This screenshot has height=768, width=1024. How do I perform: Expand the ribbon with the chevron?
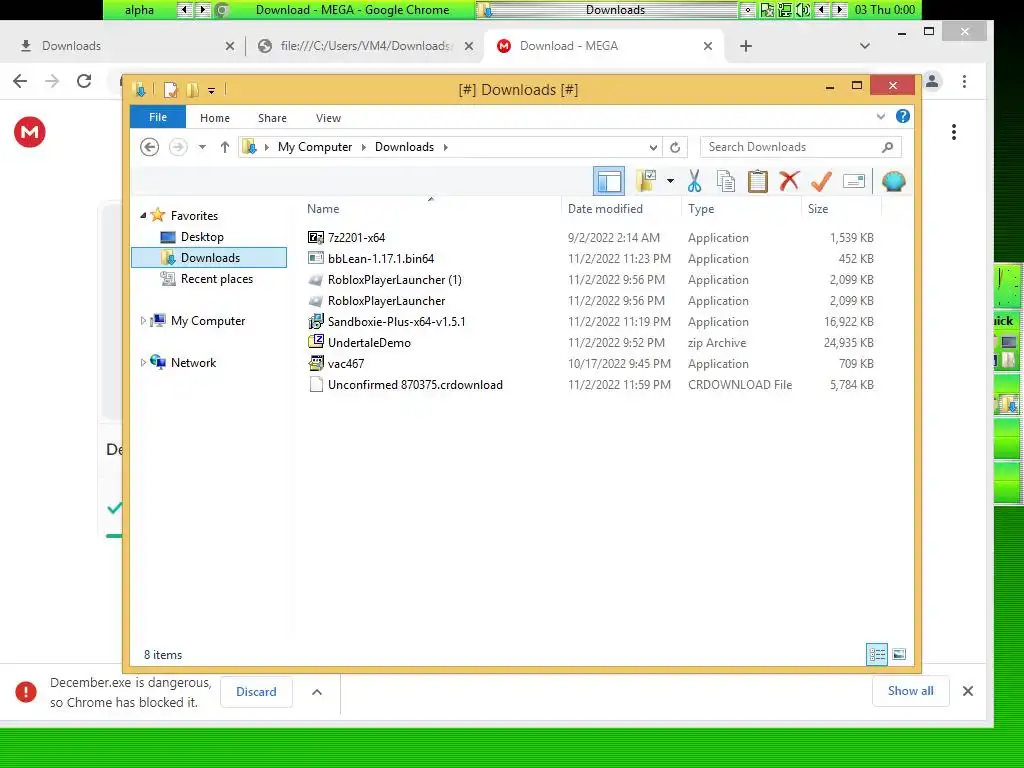880,116
